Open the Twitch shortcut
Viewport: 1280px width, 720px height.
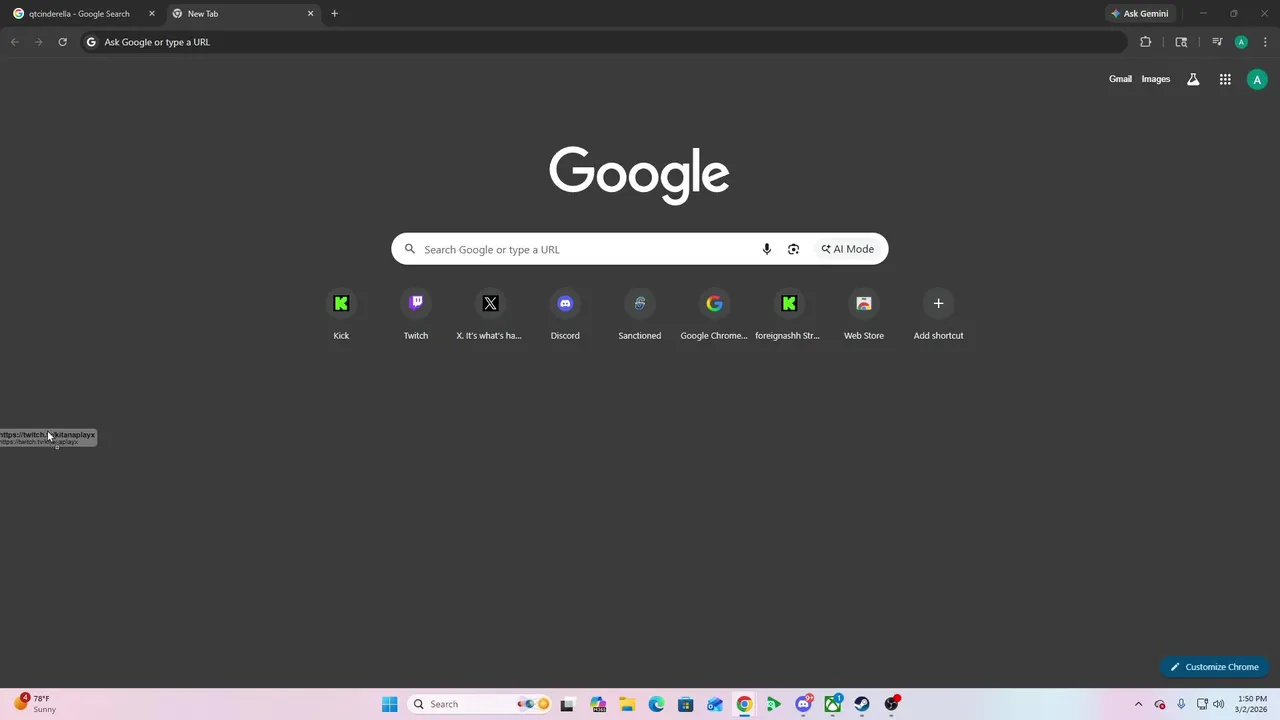click(416, 315)
